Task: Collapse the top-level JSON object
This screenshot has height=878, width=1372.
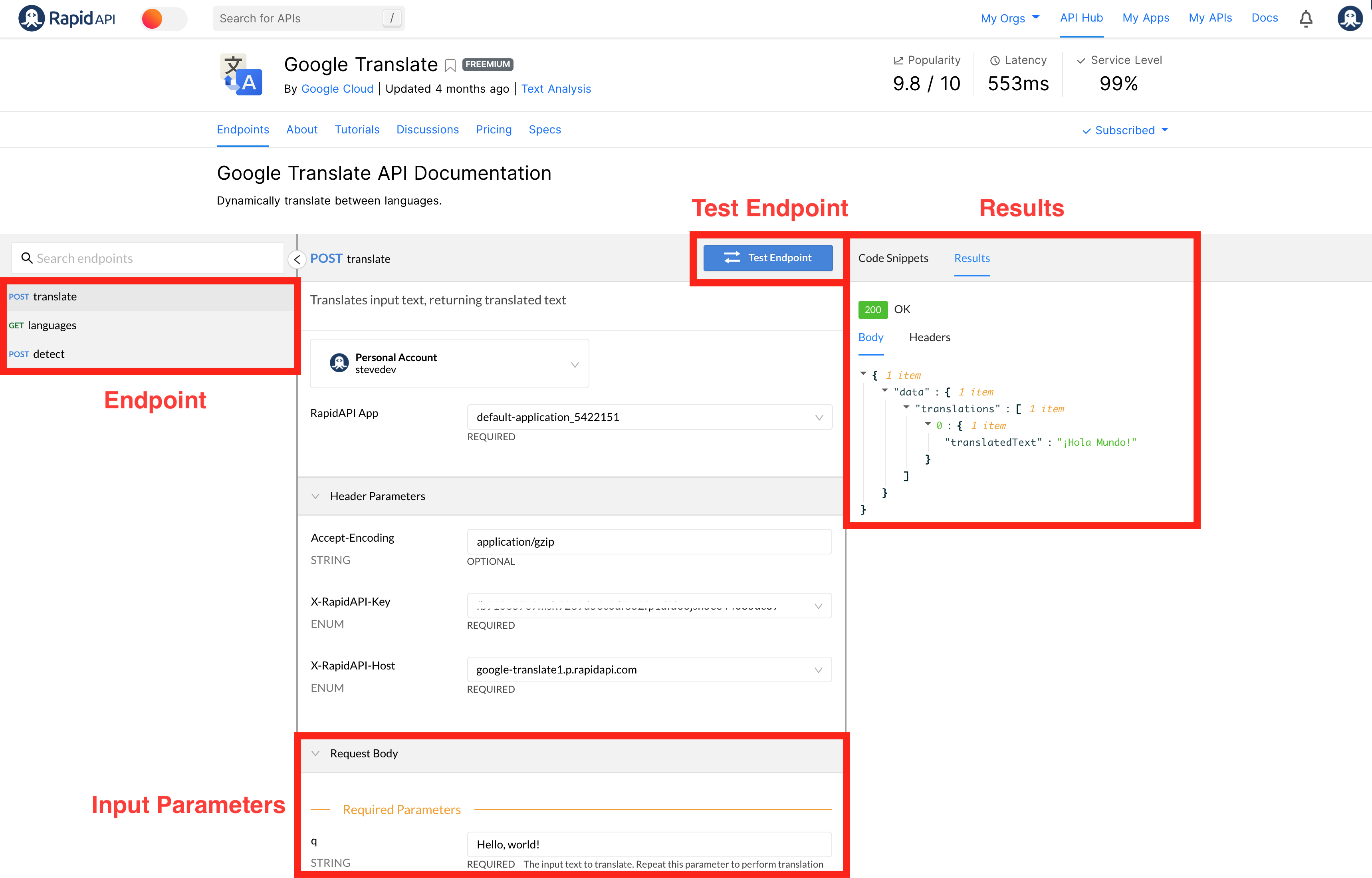Action: (x=862, y=374)
